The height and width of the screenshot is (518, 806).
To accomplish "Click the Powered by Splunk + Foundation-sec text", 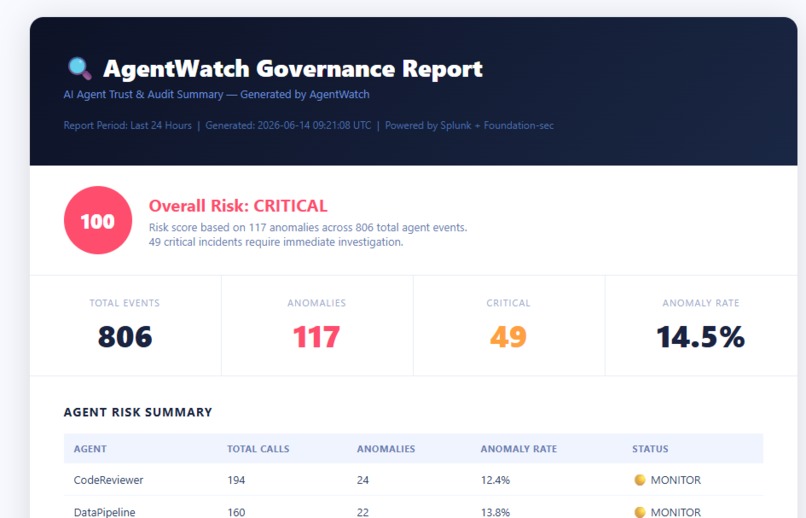I will click(469, 125).
